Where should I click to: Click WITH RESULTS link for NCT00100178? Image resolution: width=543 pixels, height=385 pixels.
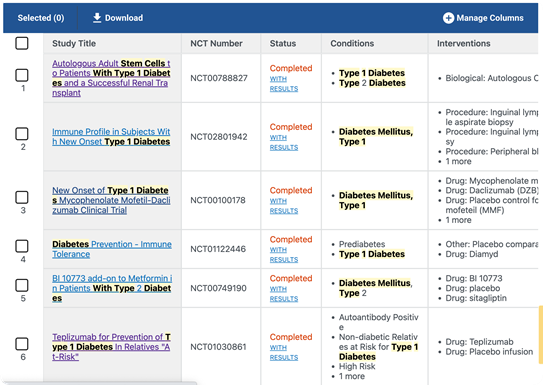[x=284, y=206]
